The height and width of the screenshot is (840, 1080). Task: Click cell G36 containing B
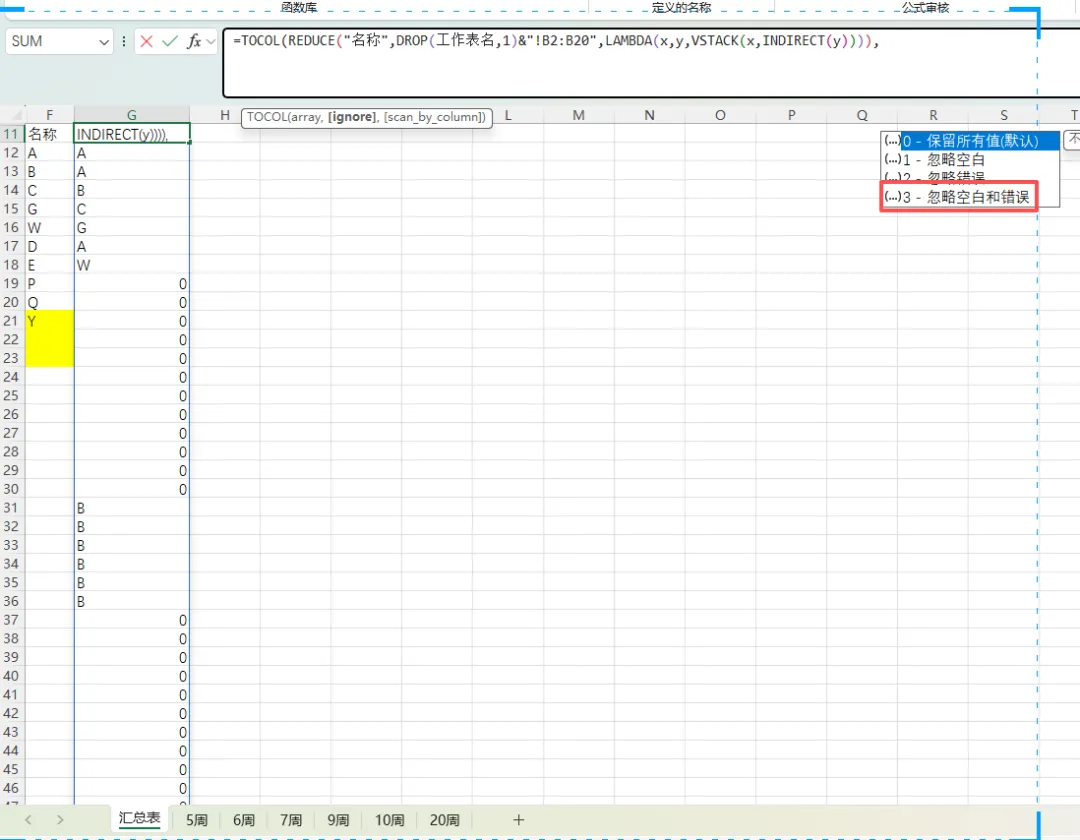point(132,601)
